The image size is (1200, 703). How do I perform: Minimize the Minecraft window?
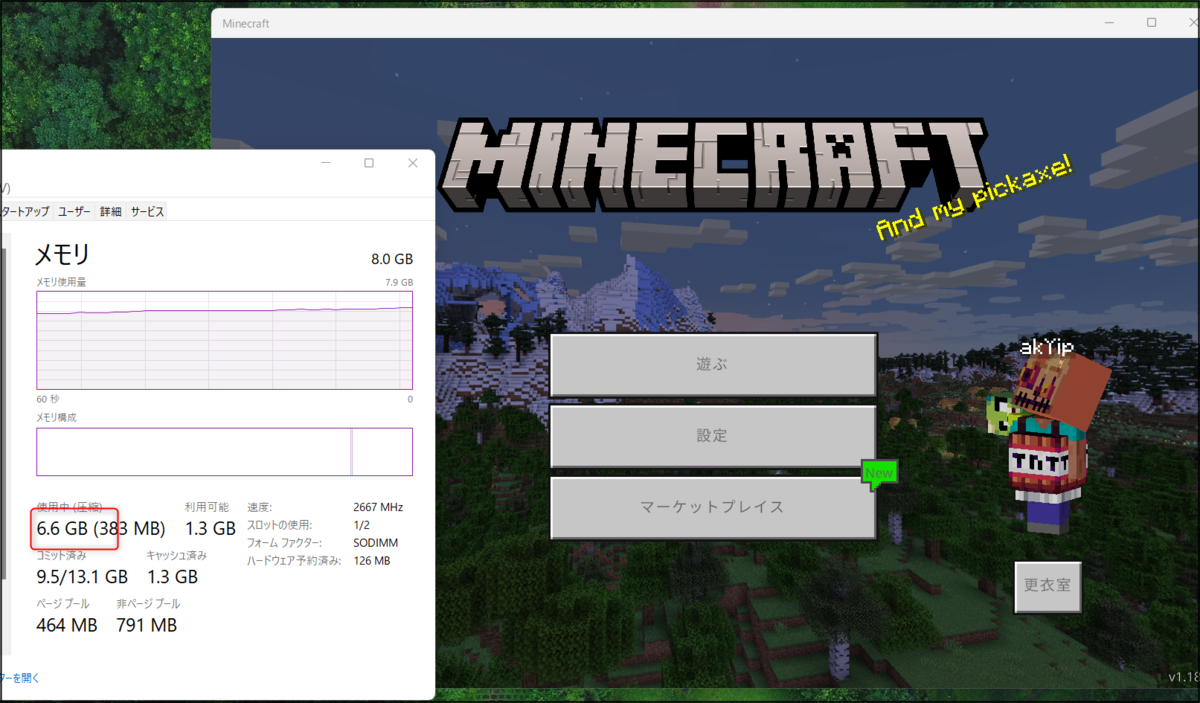(1107, 23)
